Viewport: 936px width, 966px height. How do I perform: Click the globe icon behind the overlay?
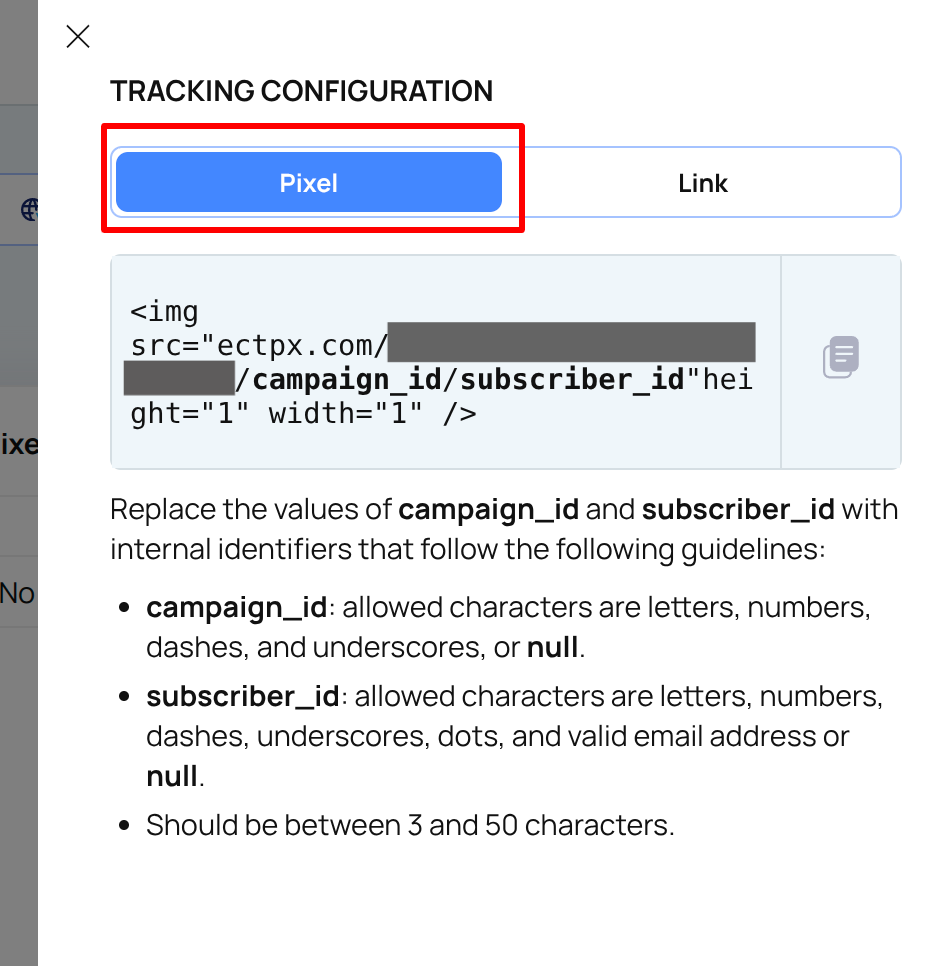(29, 209)
